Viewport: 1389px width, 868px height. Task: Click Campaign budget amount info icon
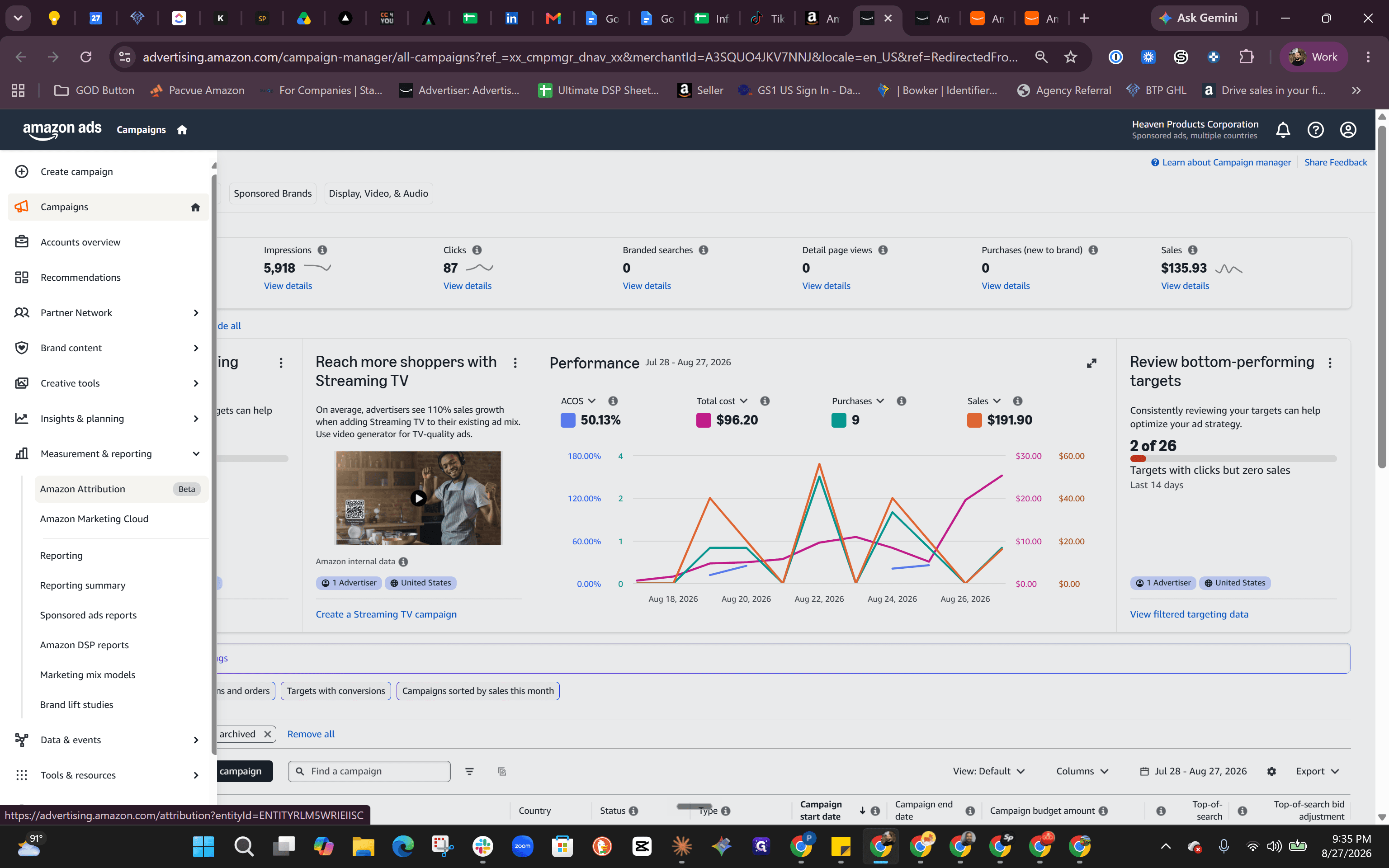coord(1103,811)
